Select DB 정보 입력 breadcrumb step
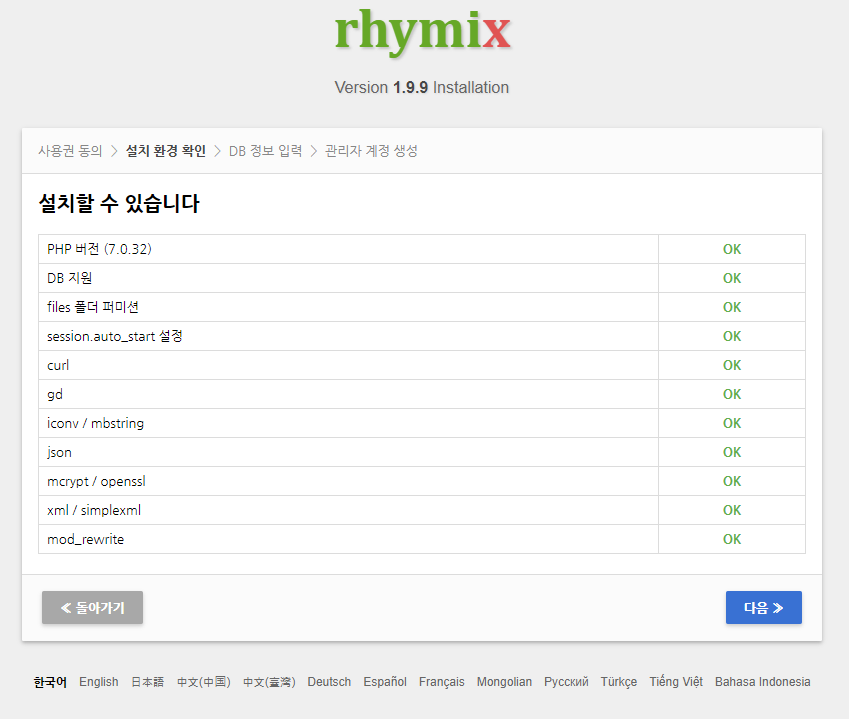 click(265, 151)
